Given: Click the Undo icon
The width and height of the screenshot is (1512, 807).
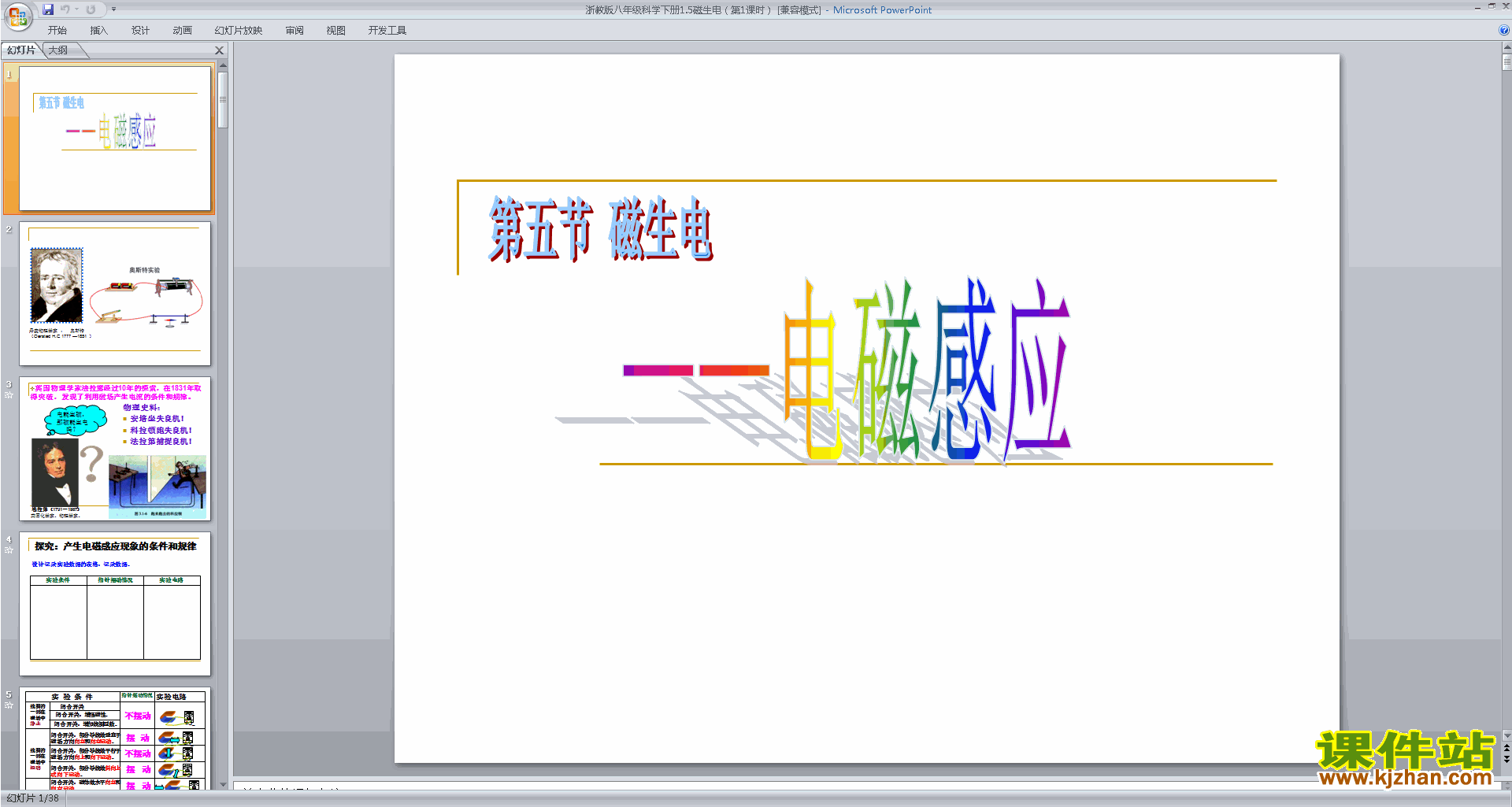Looking at the screenshot, I should tap(65, 9).
